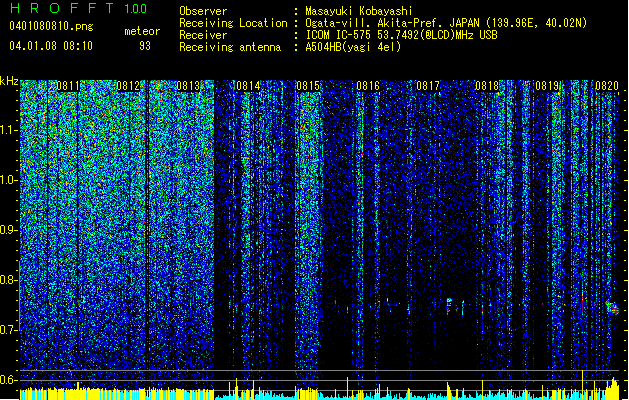Click the 0.8 kHz axis tick label
This screenshot has width=629, height=400.
9,280
